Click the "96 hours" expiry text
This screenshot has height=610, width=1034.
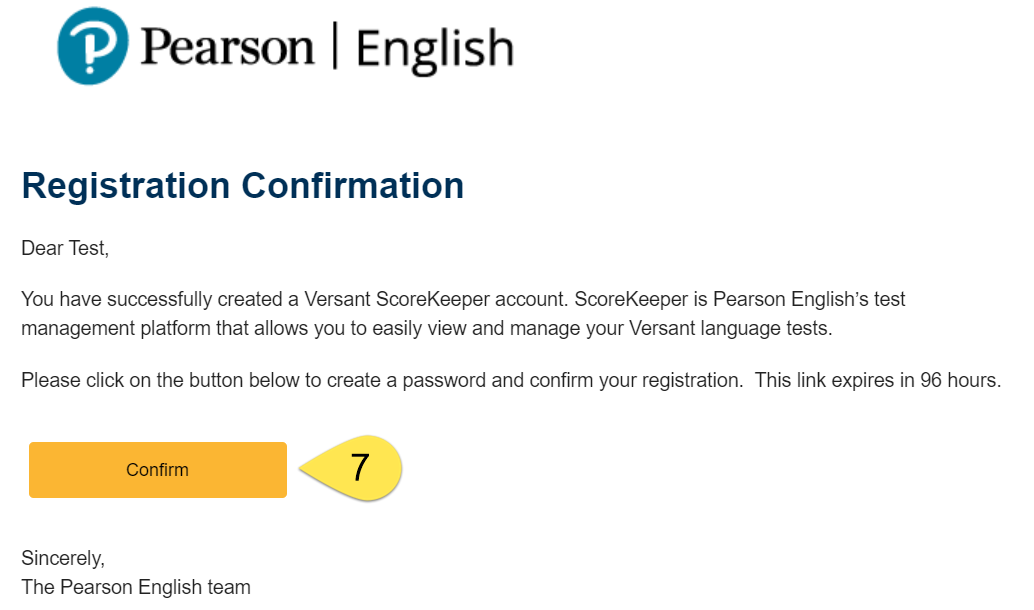pos(965,381)
